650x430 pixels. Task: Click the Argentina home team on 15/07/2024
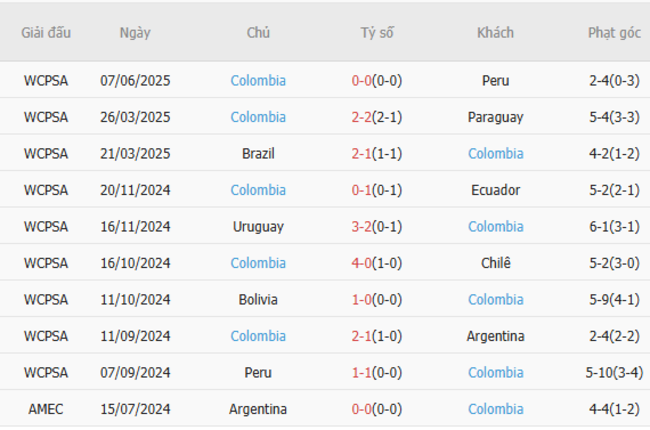(x=258, y=409)
